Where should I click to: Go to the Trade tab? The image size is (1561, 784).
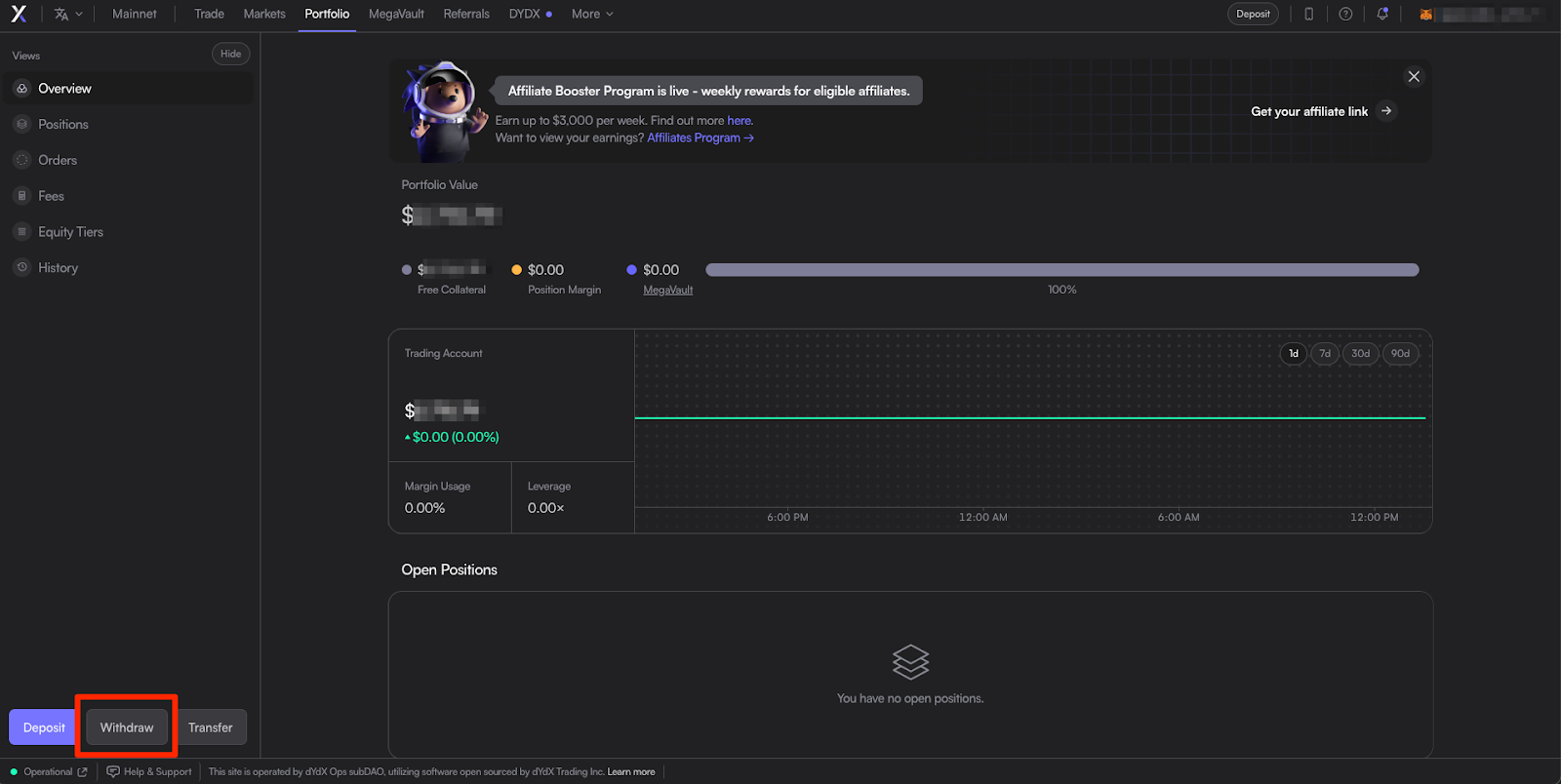click(x=209, y=14)
